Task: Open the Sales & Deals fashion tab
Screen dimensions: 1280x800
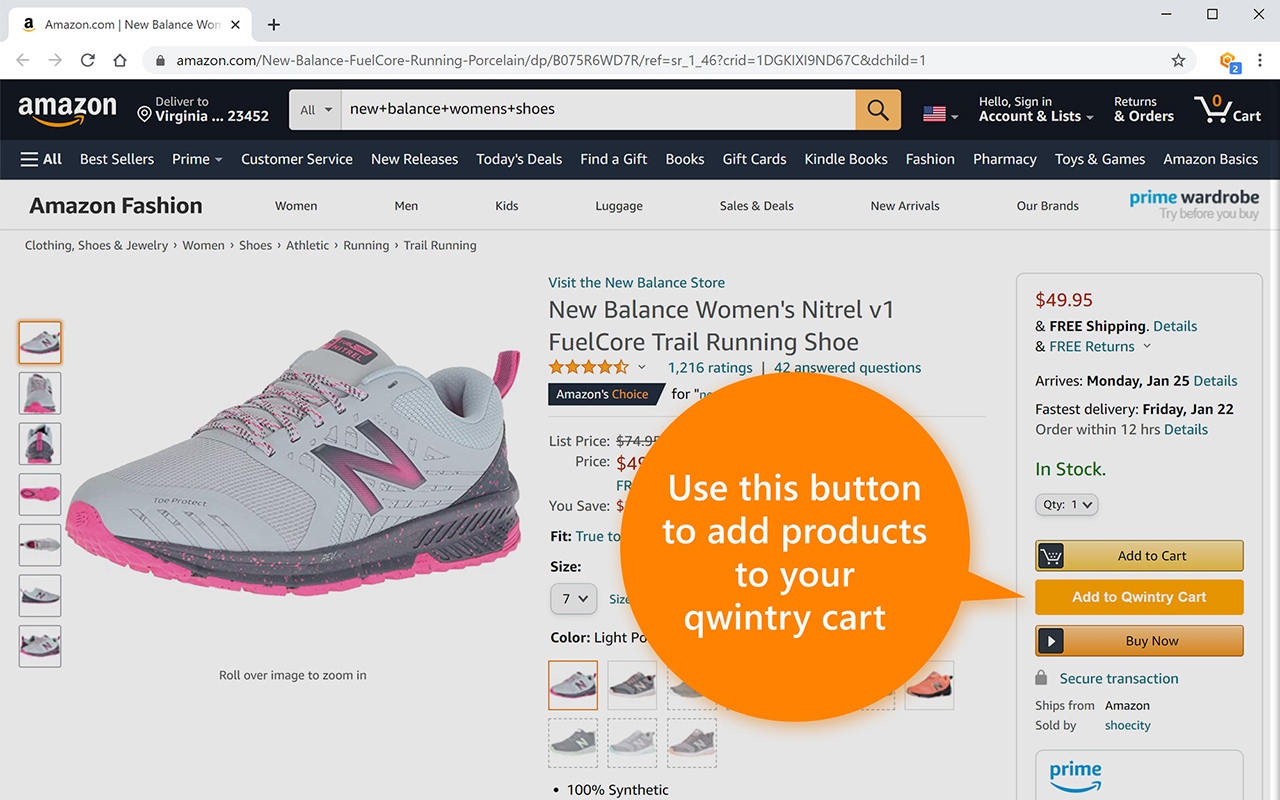Action: click(x=756, y=206)
